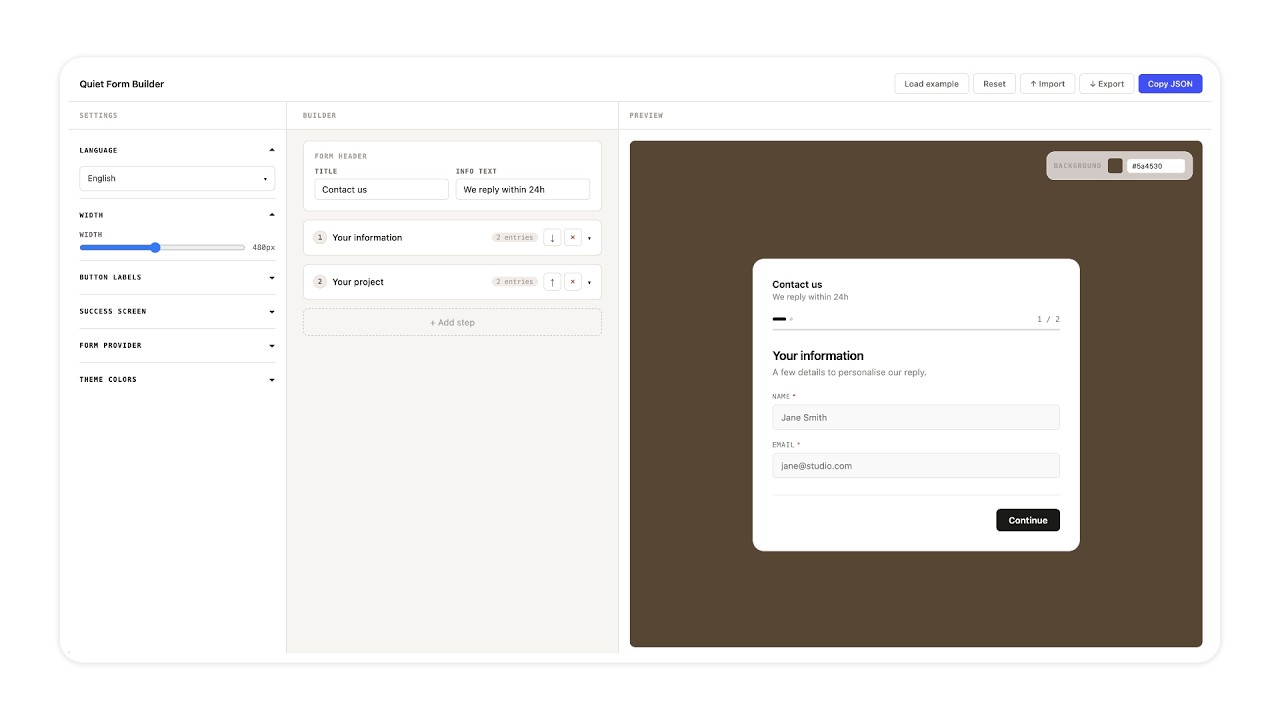Click the 'Quiet Form Builder' title
Screen dimensions: 1280x720
click(x=122, y=84)
